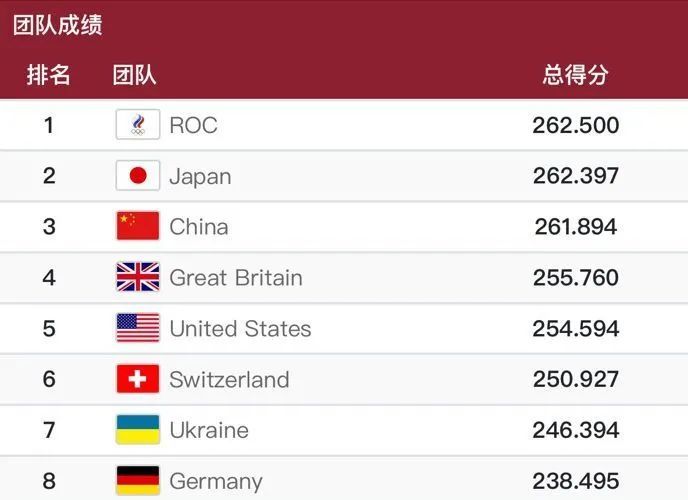Open the United States team link
The height and width of the screenshot is (500, 688).
point(240,328)
